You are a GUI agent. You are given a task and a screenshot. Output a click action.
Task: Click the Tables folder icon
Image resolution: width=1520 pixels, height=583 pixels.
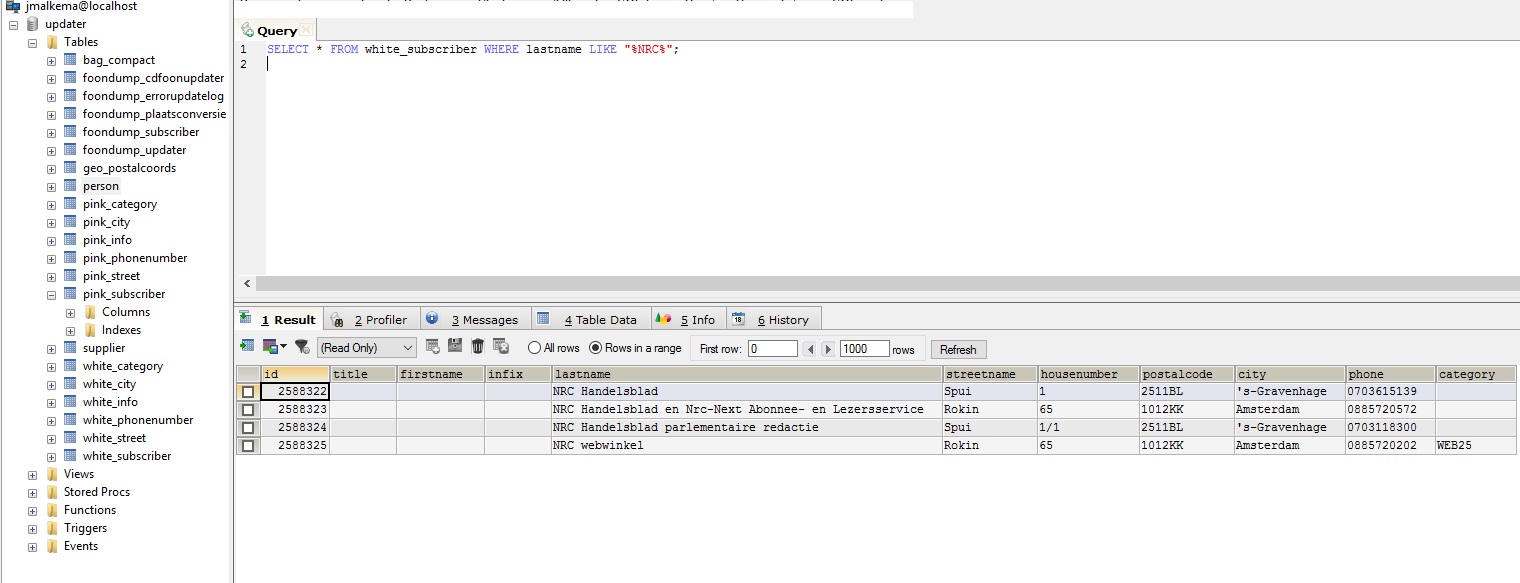click(52, 42)
